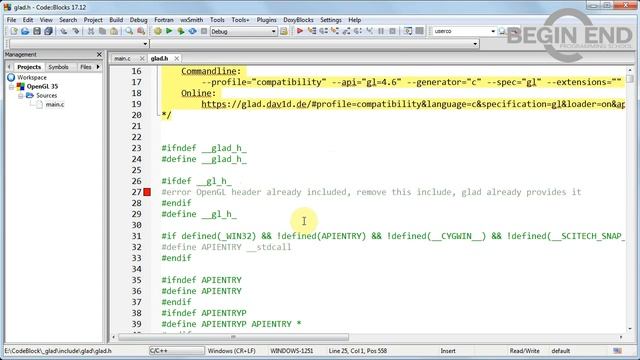Click the Build and run icon
The width and height of the screenshot is (640, 360).
pyautogui.click(x=181, y=31)
